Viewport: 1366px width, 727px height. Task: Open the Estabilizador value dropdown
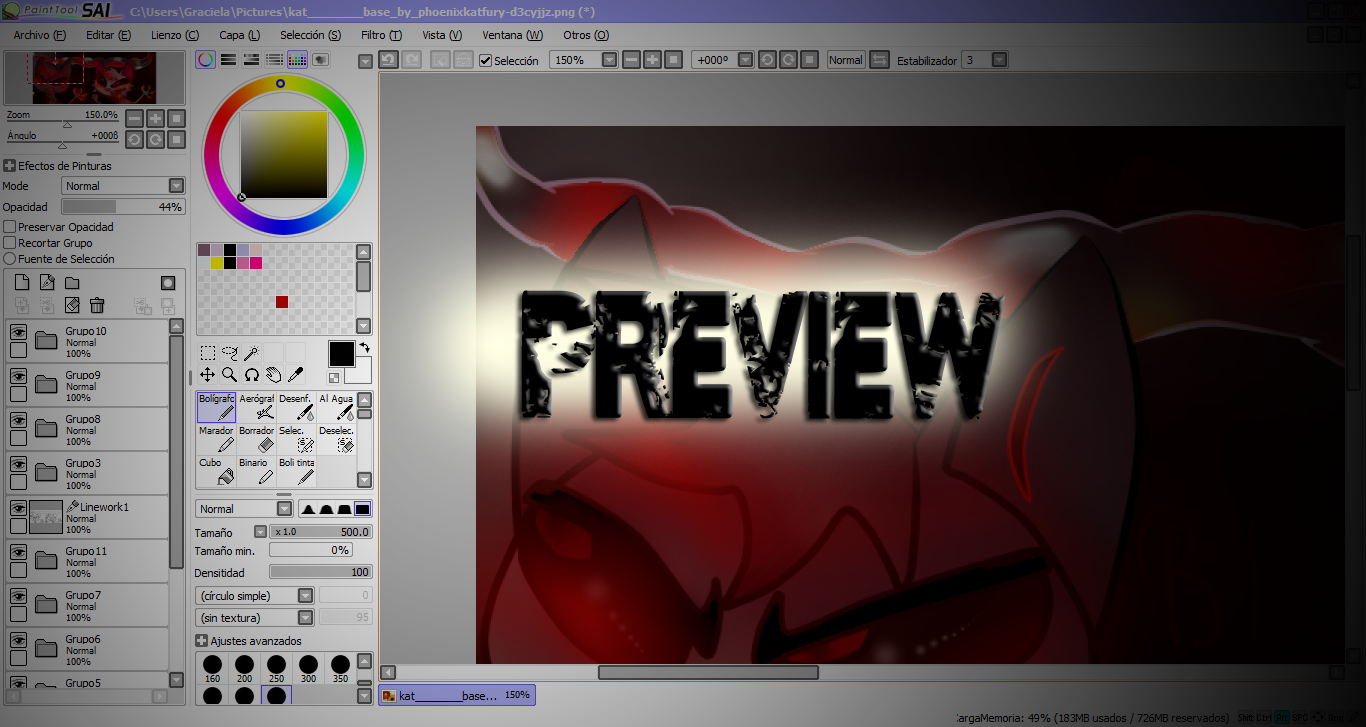tap(999, 60)
